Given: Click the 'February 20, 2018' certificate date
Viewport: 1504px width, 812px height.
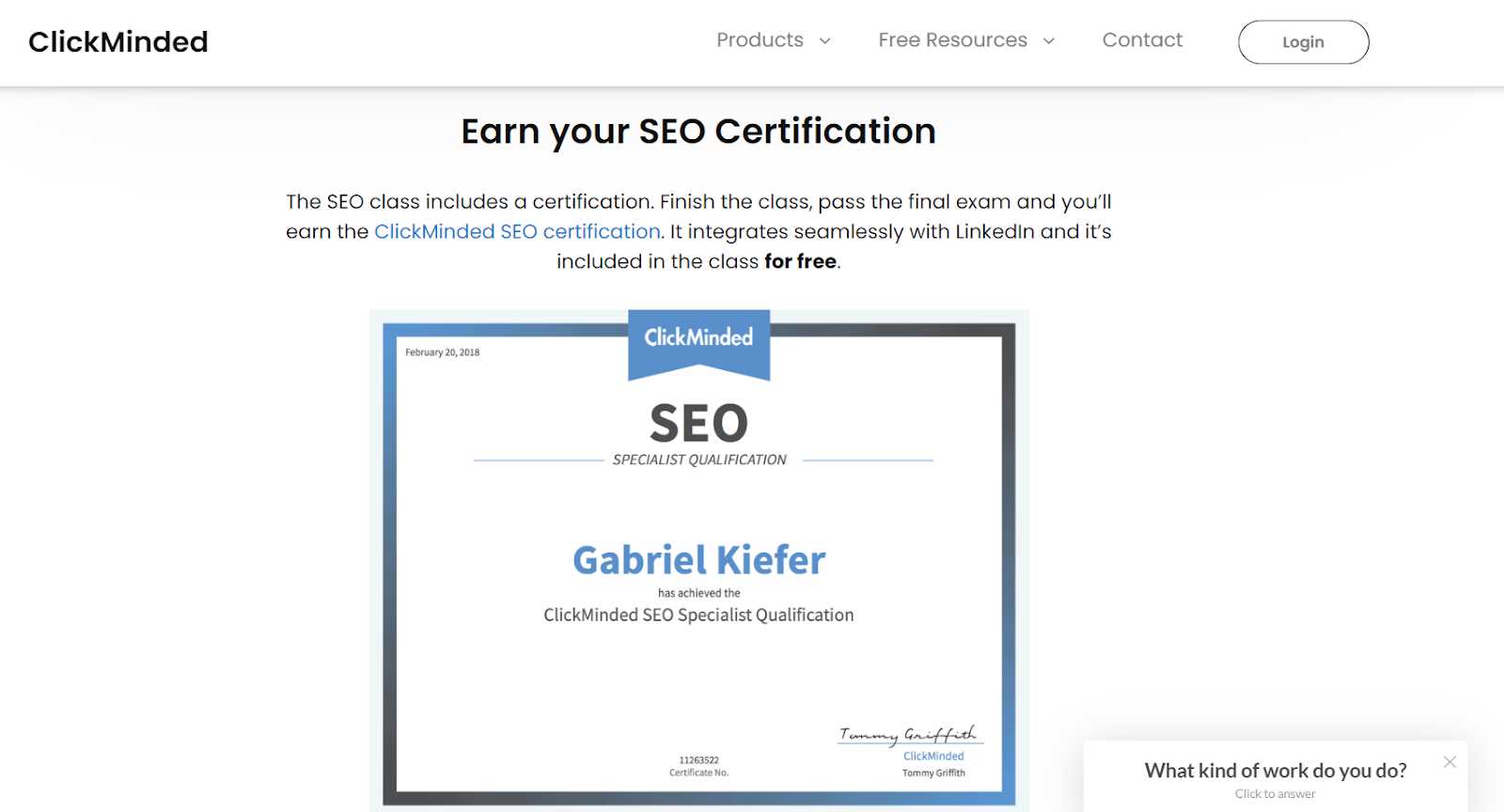Looking at the screenshot, I should (442, 352).
